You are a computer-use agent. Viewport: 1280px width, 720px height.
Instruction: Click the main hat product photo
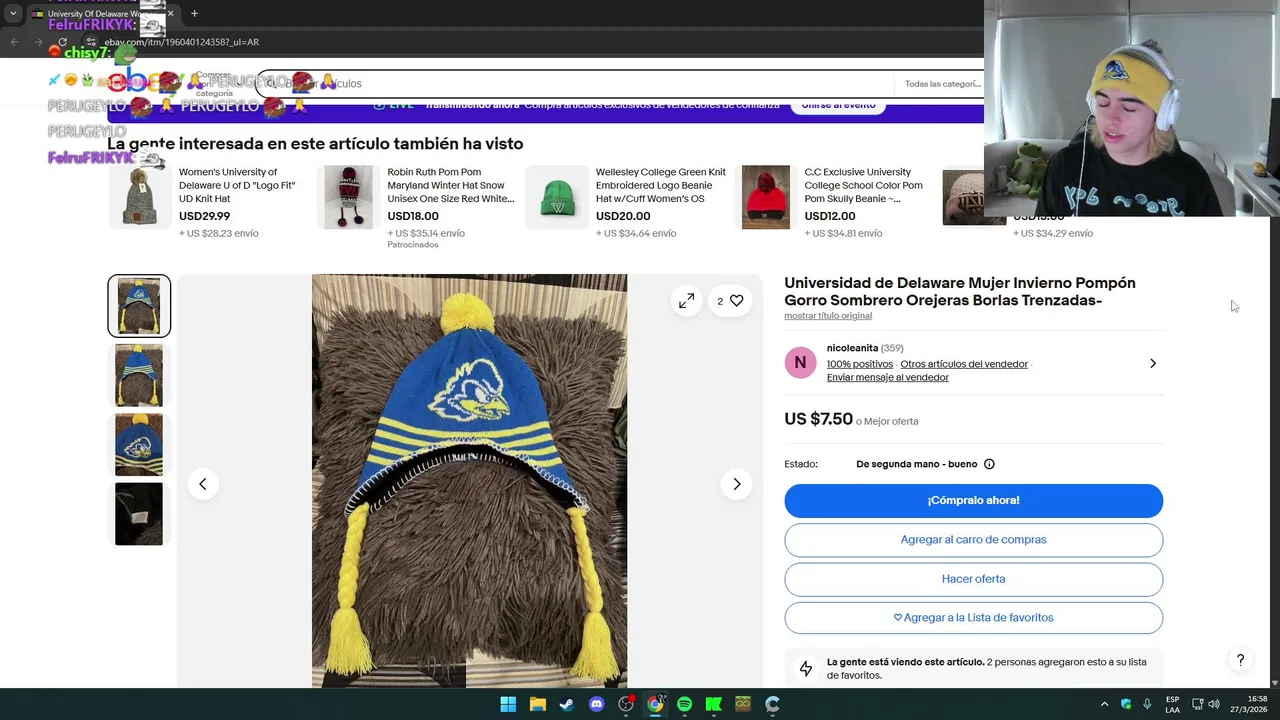(469, 481)
